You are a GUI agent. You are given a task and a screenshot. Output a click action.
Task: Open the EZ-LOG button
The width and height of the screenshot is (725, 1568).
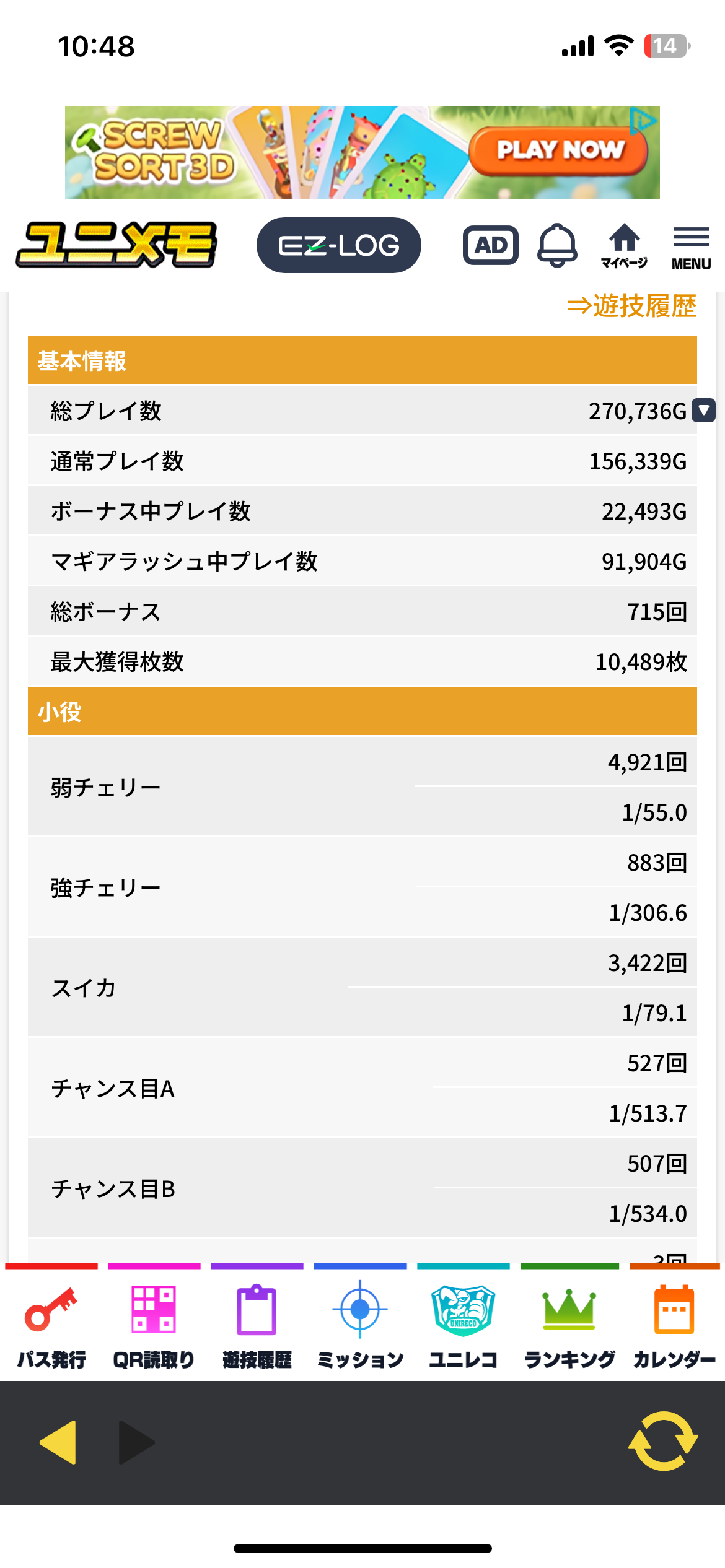[339, 245]
